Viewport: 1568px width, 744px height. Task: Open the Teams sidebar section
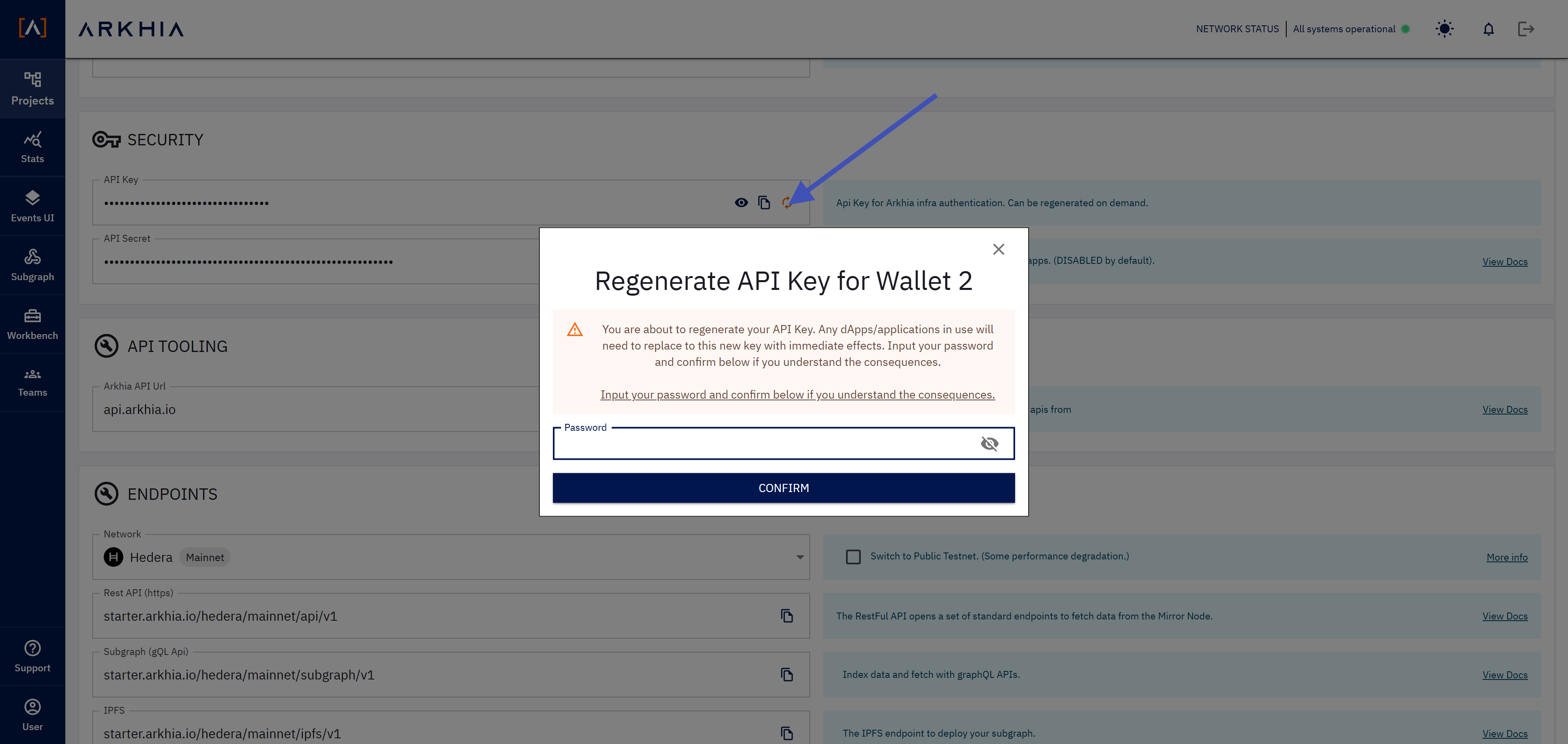[32, 382]
